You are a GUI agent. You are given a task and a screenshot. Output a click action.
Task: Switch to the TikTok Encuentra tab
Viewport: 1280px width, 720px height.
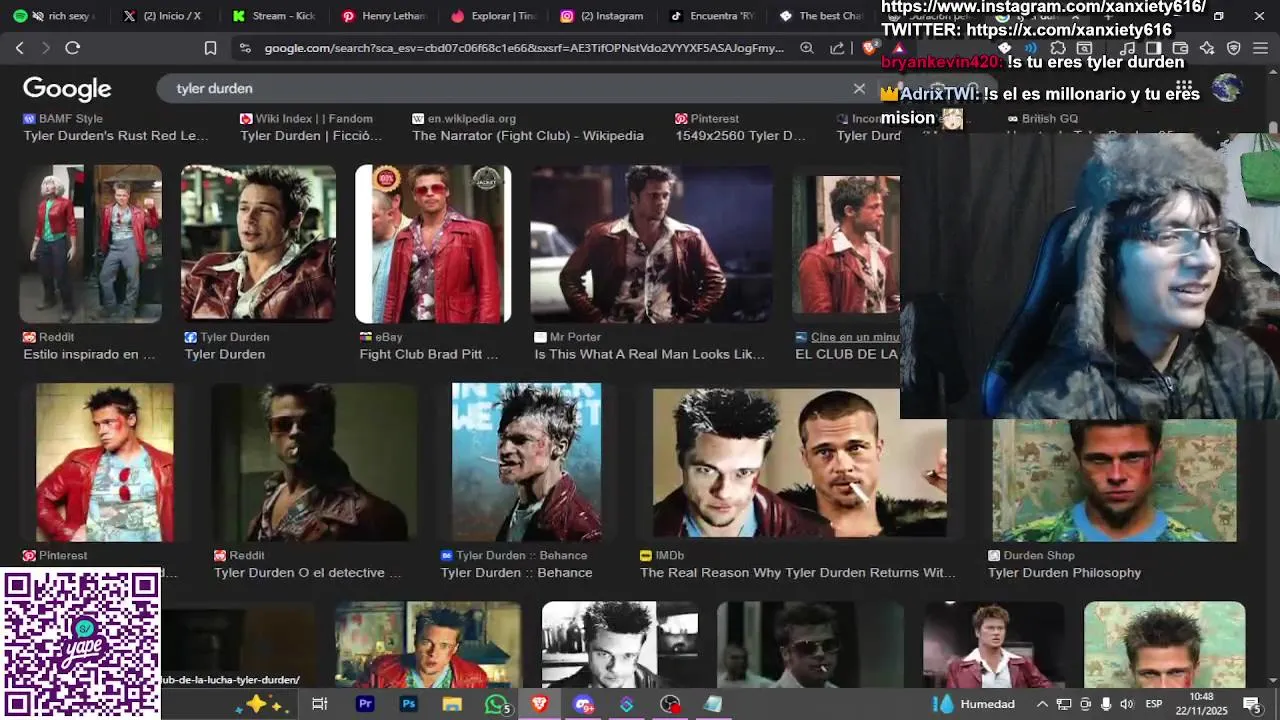tap(711, 16)
